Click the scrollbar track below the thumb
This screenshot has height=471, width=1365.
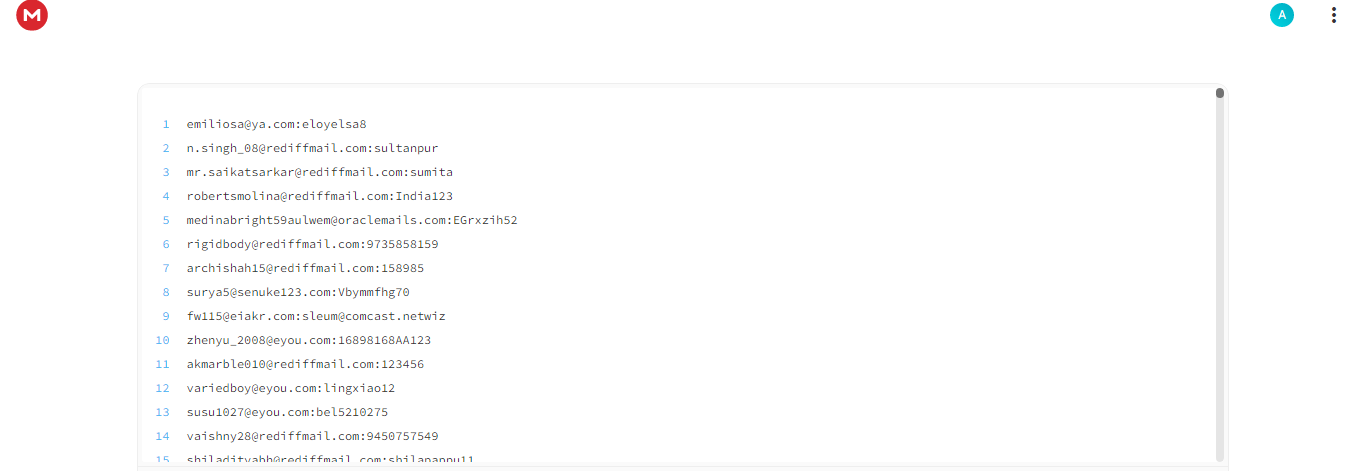[1220, 280]
